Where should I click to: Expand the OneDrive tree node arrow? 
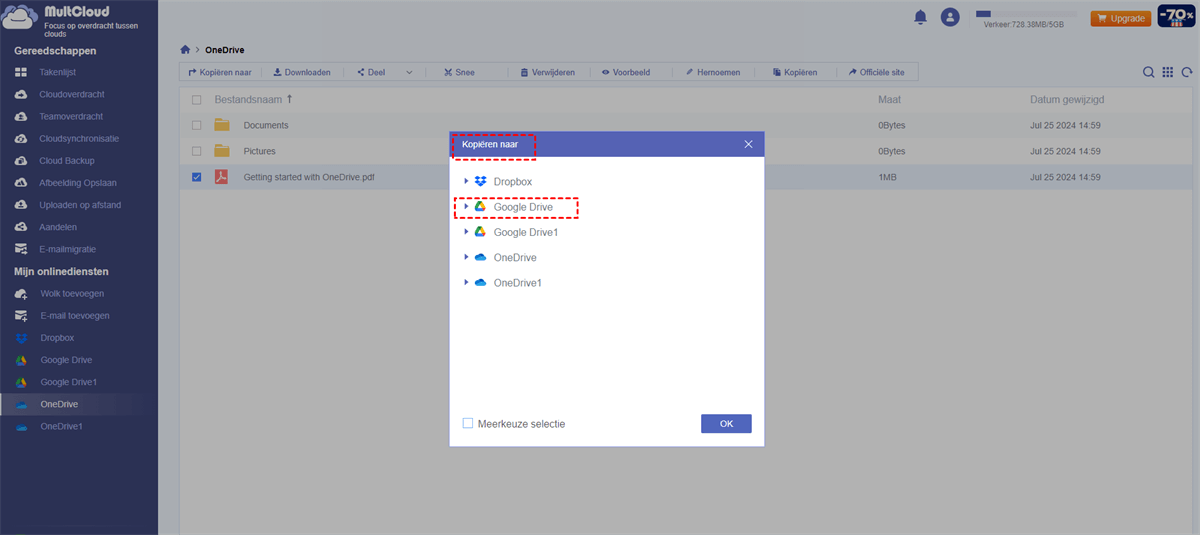pos(466,257)
